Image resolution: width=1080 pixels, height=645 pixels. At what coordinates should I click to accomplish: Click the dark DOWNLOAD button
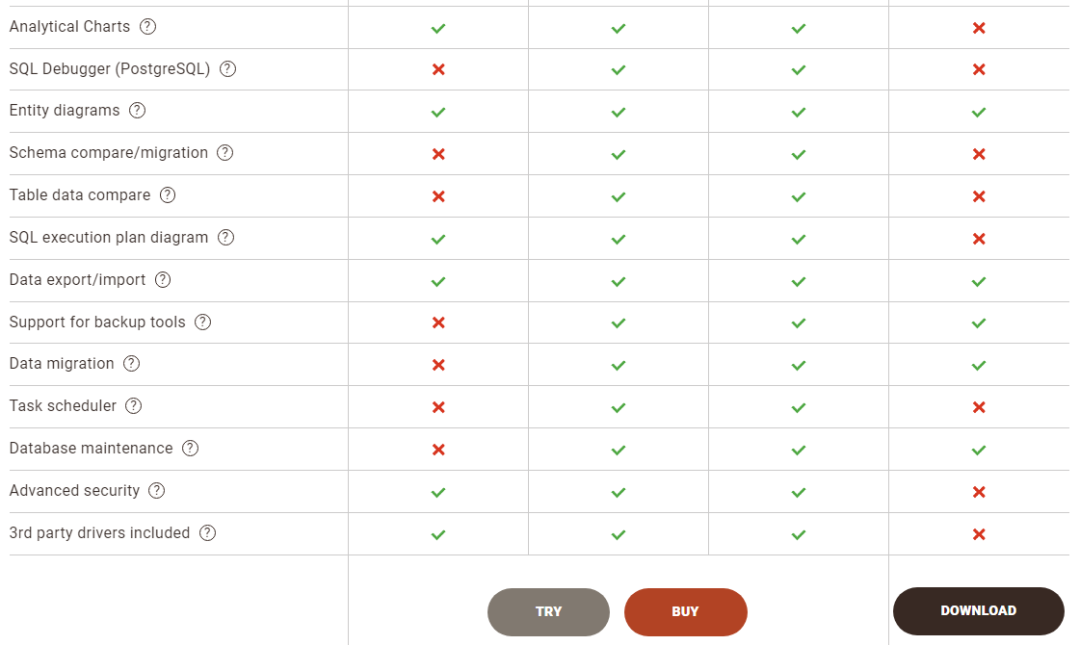[978, 611]
